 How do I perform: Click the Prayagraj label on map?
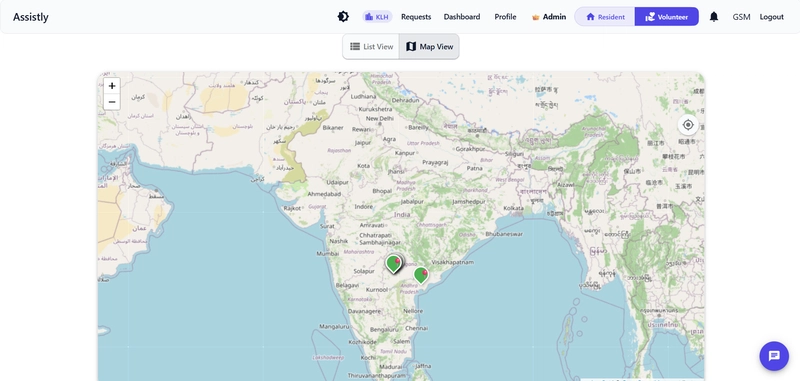click(x=435, y=162)
